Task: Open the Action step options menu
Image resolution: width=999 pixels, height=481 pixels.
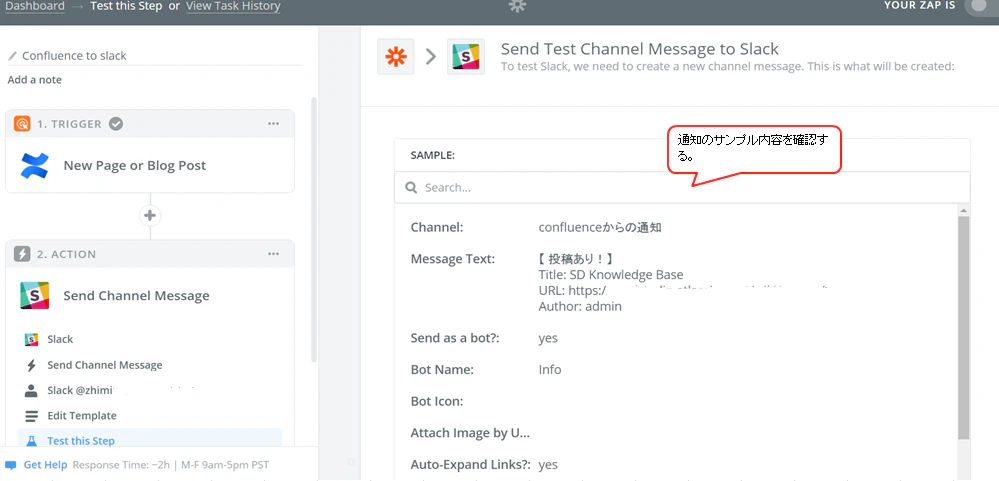Action: [273, 254]
